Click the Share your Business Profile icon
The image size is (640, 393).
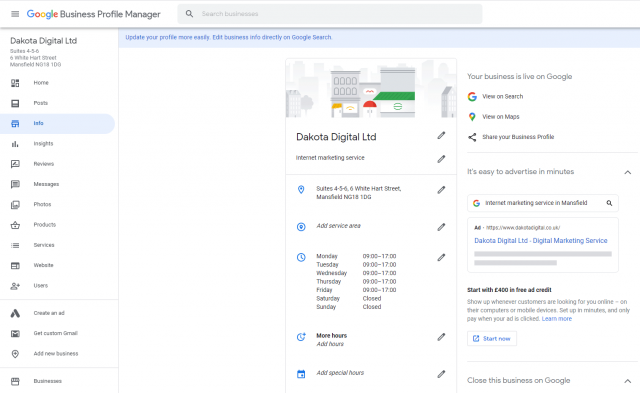472,137
